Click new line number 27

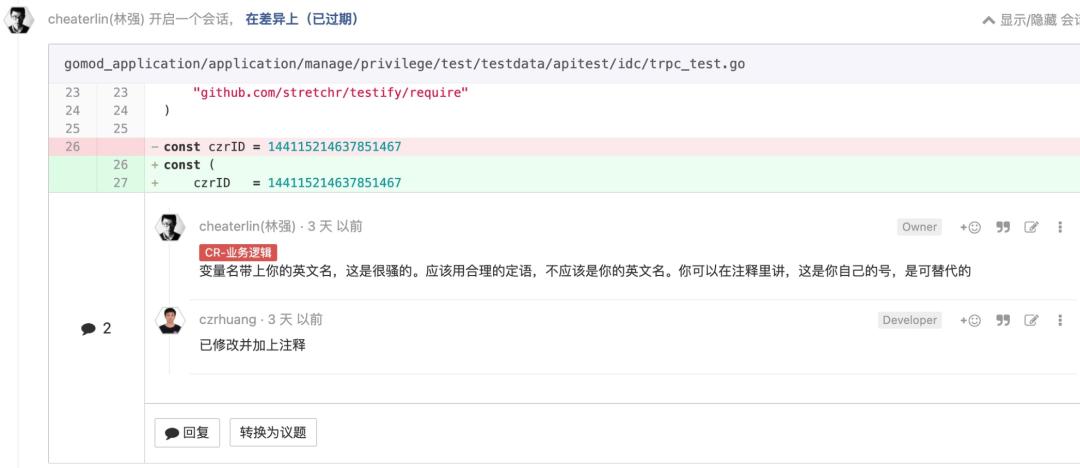pyautogui.click(x=121, y=183)
